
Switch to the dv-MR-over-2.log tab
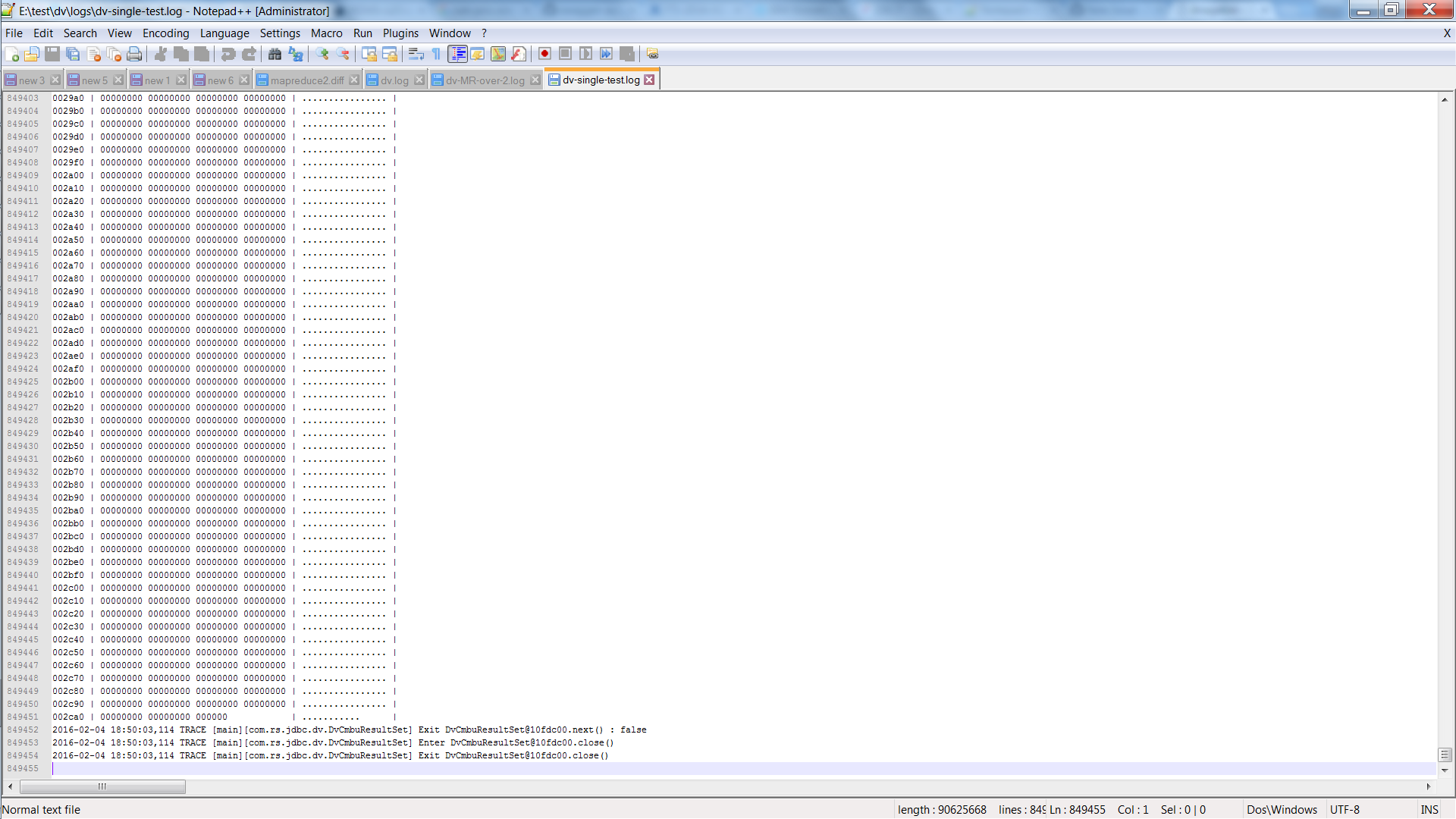coord(485,80)
